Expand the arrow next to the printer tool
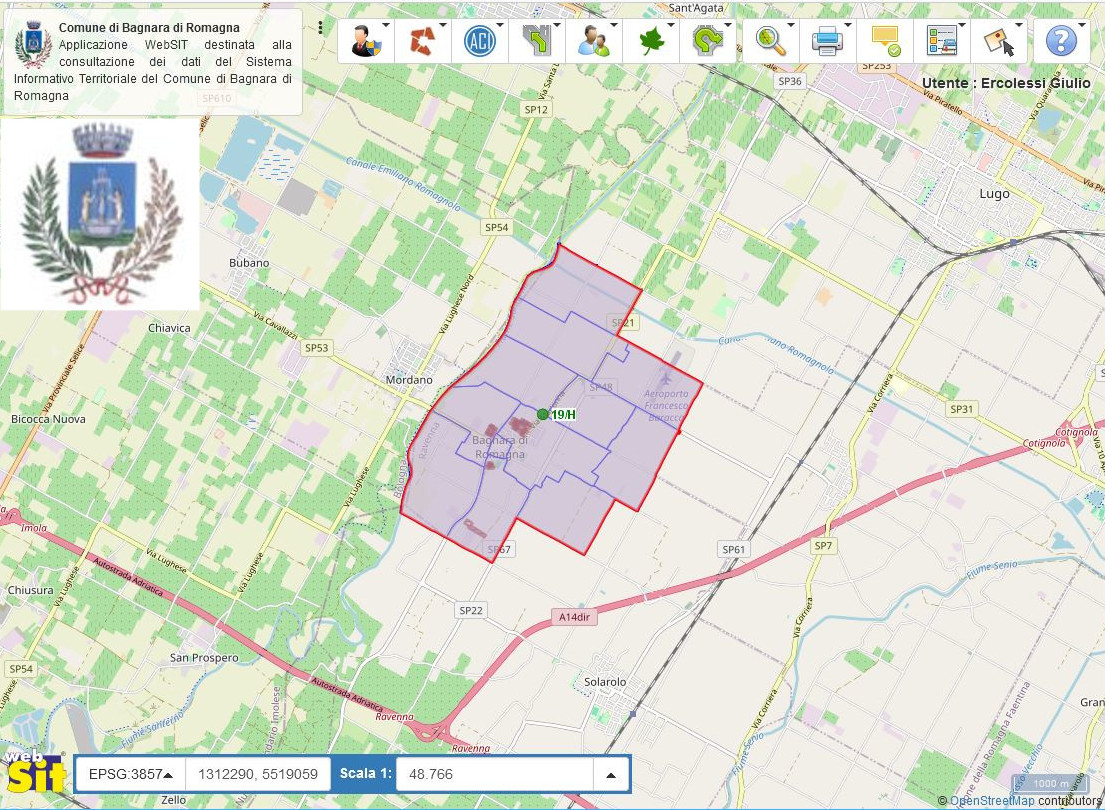This screenshot has height=810, width=1105. (848, 25)
